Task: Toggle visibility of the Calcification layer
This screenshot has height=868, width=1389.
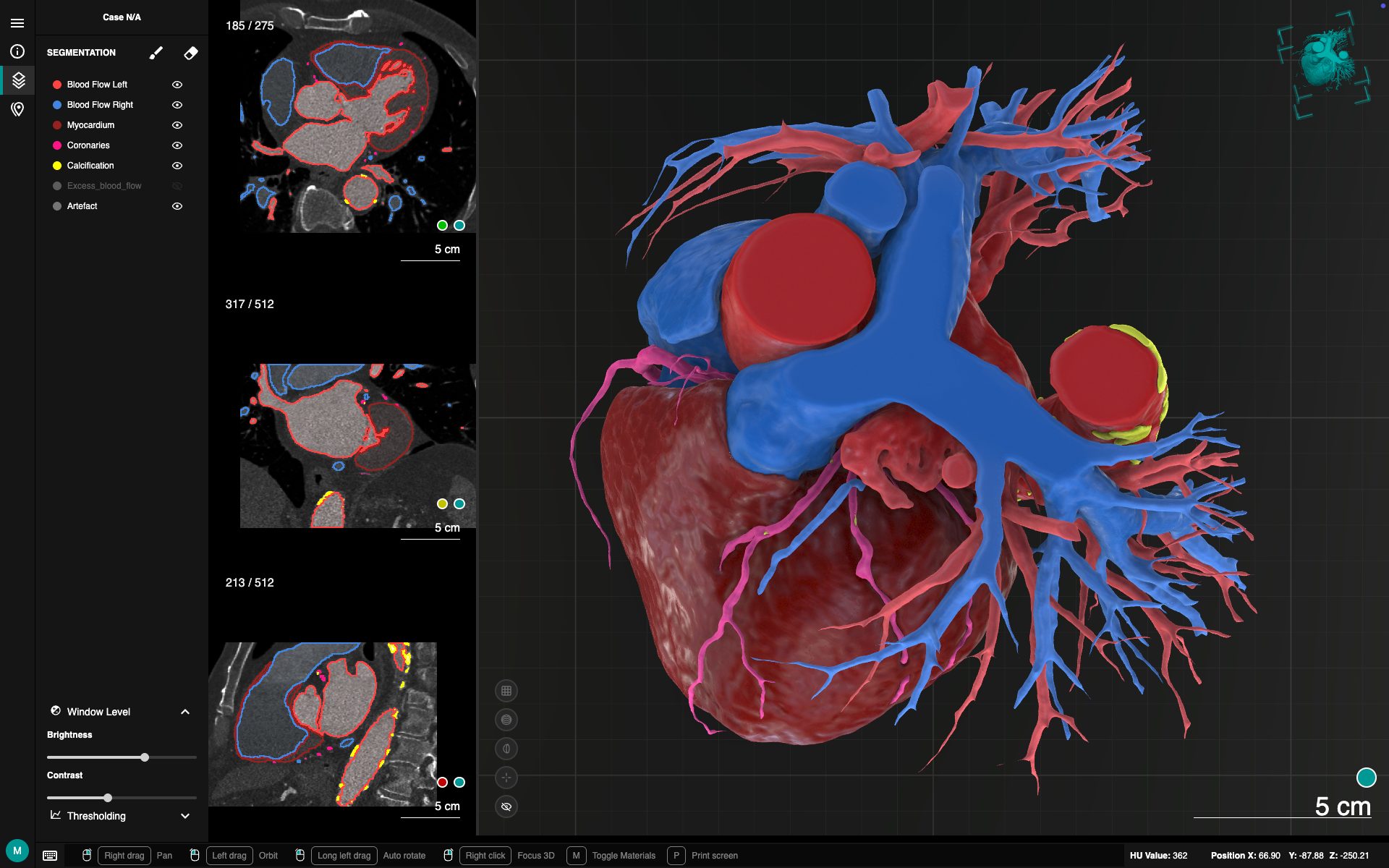Action: coord(177,166)
